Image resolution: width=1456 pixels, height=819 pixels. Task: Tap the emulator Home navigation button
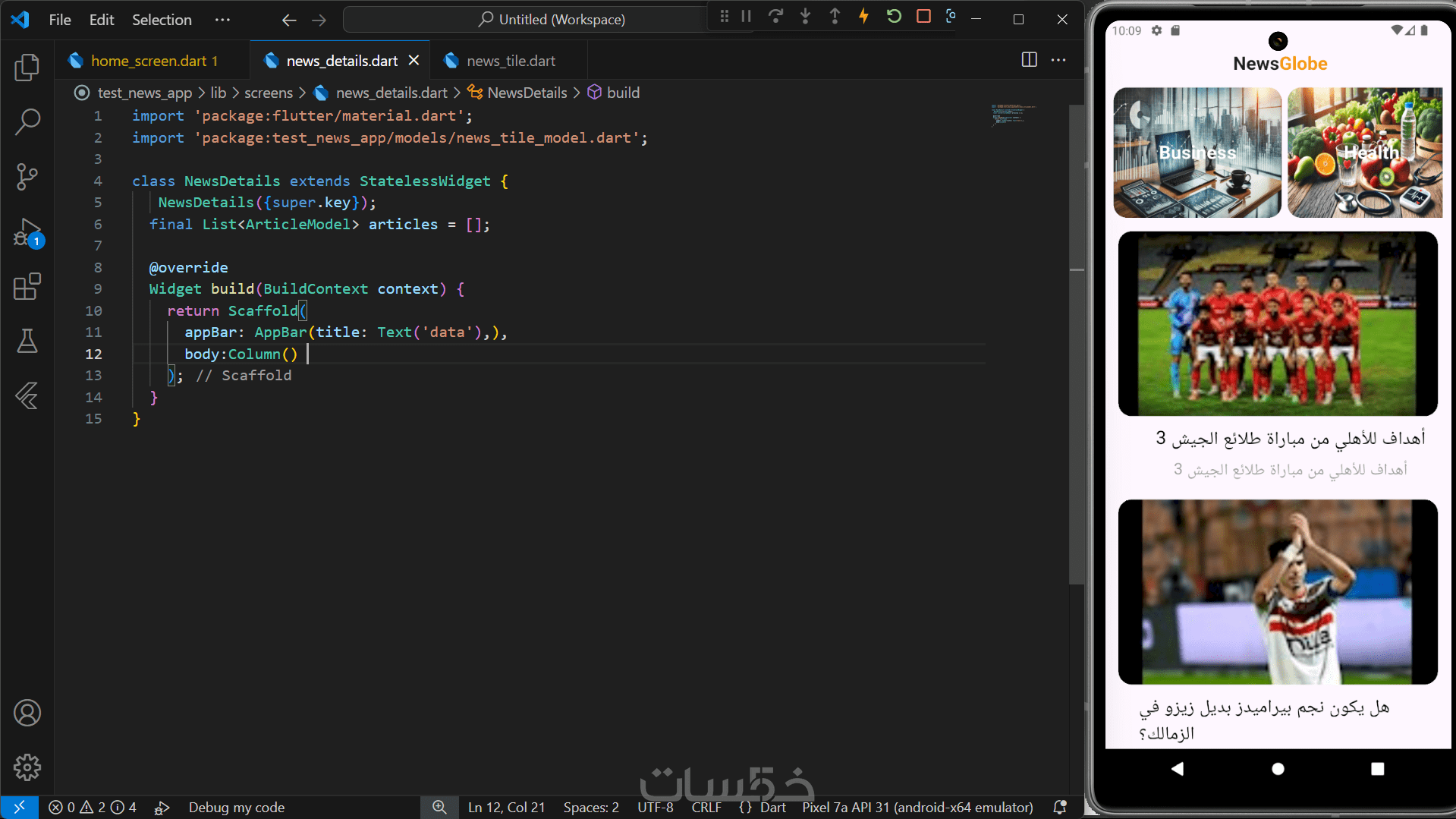pyautogui.click(x=1278, y=769)
